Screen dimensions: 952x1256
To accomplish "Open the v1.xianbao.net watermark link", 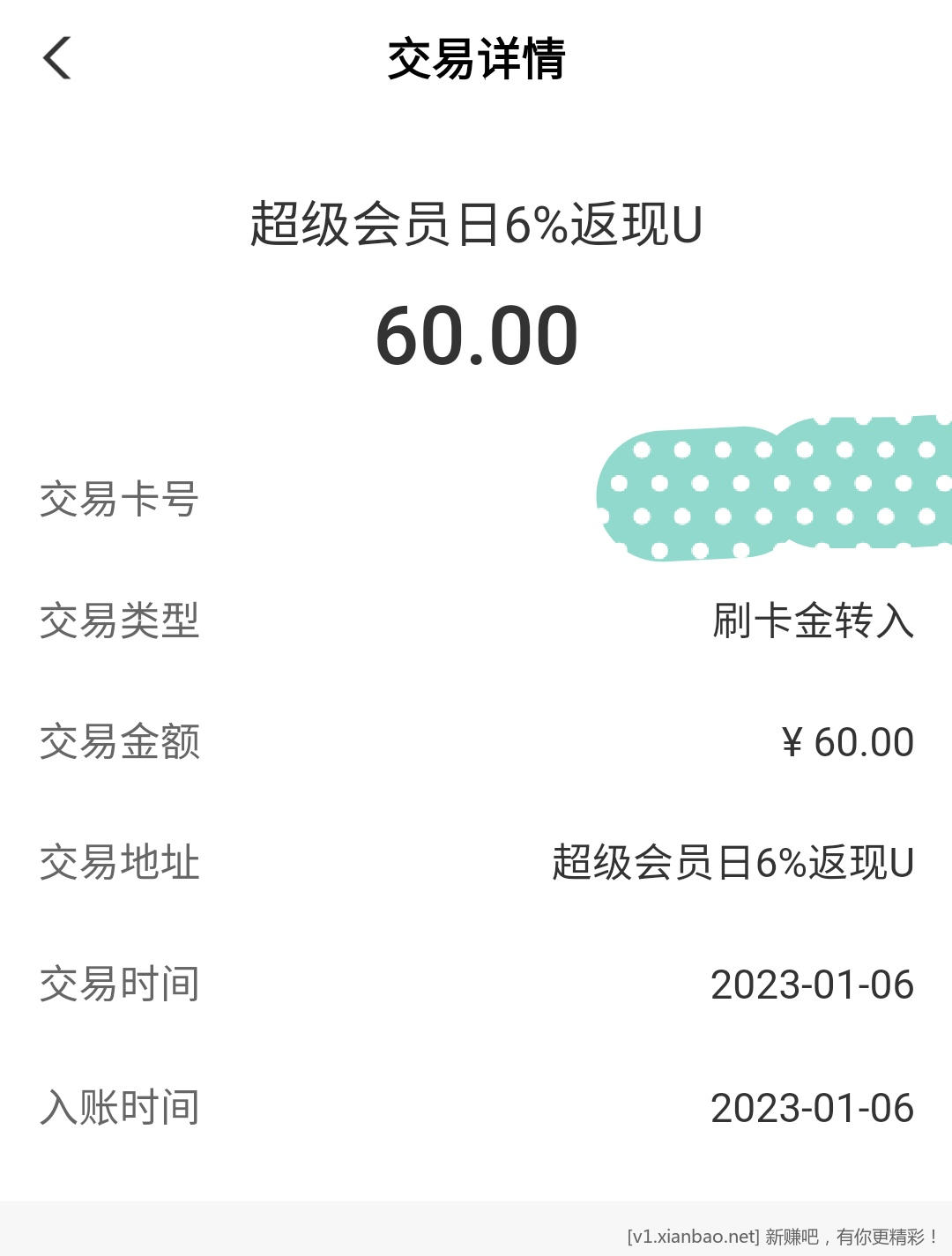I will tap(693, 1237).
